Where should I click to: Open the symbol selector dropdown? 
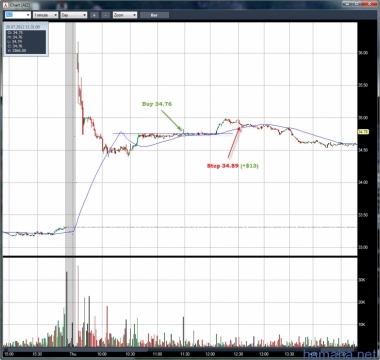(18, 15)
